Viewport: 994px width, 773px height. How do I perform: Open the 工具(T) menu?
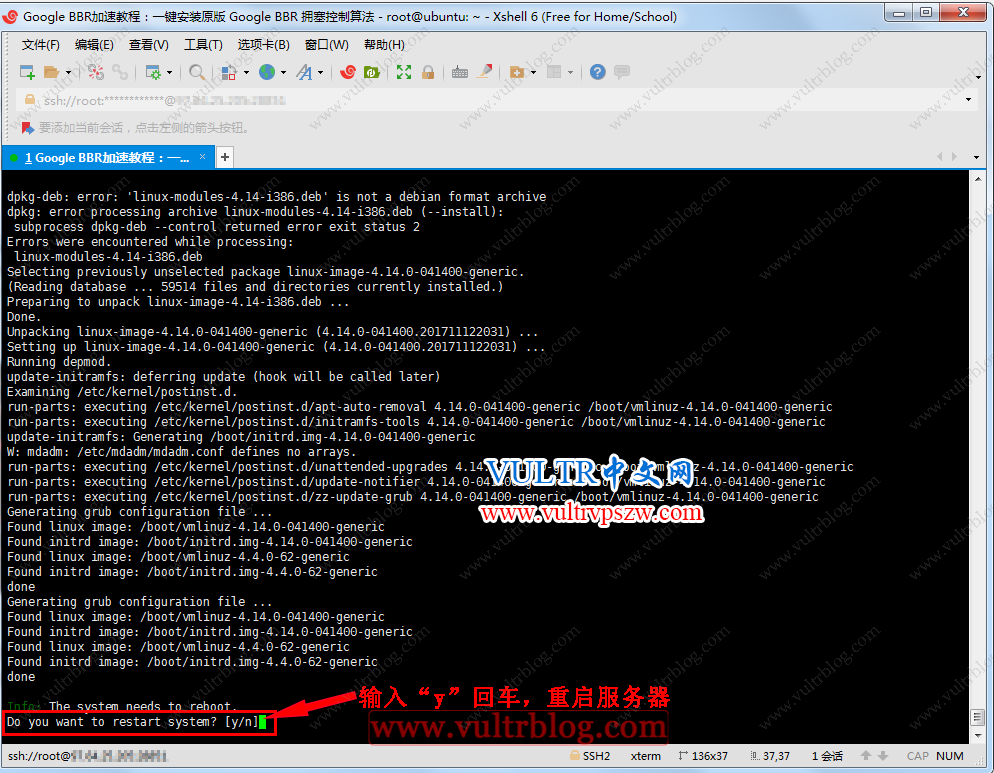pos(203,44)
